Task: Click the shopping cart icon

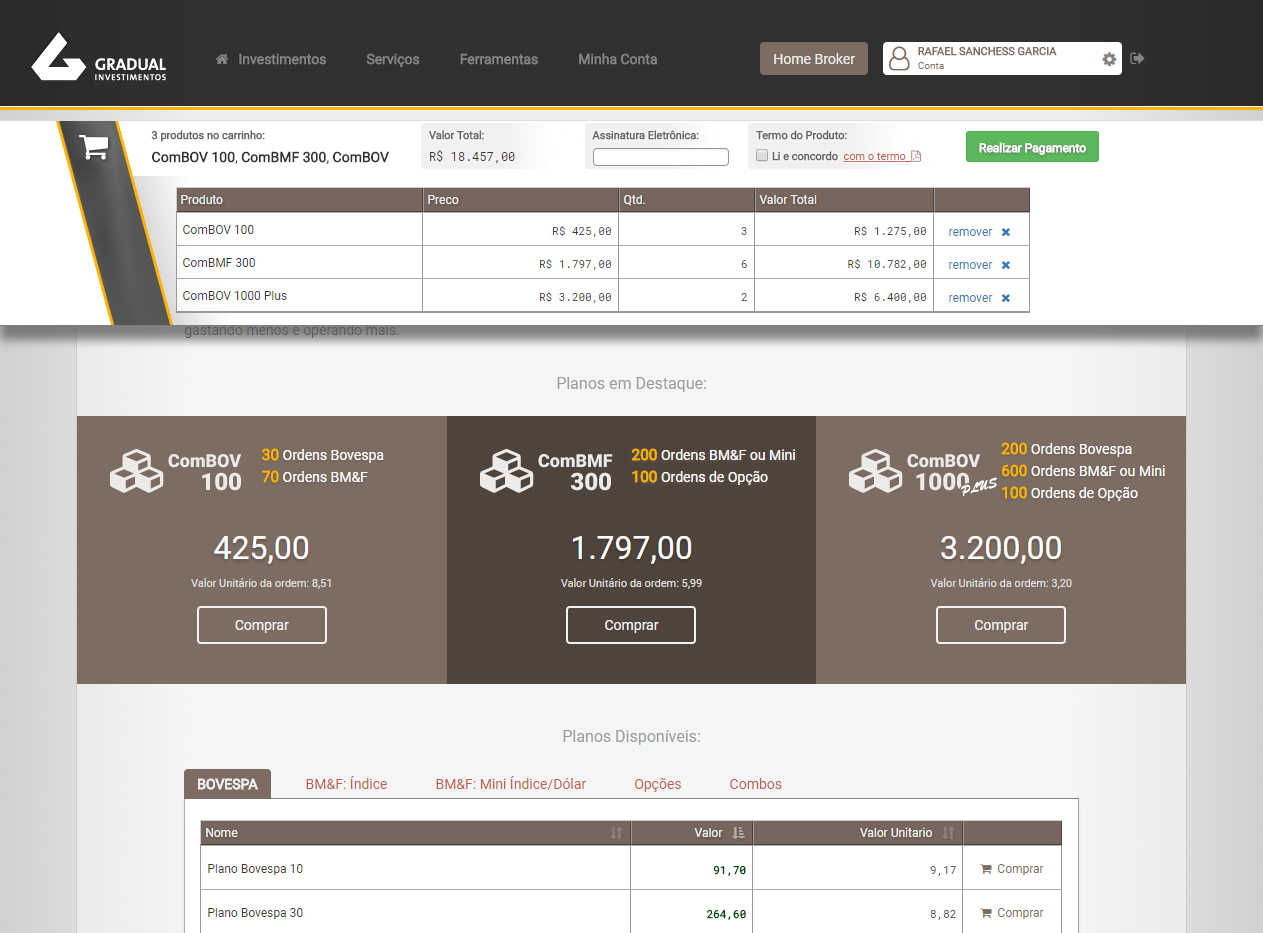Action: 95,148
